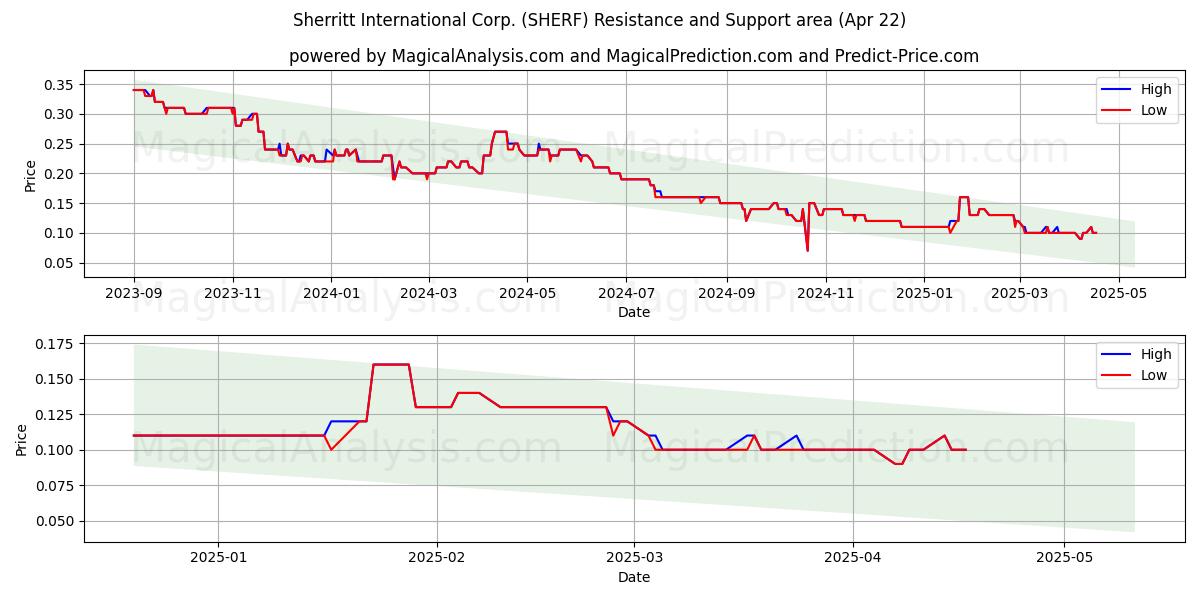Click the '0.05' price label on top chart
1200x600 pixels.
point(60,263)
